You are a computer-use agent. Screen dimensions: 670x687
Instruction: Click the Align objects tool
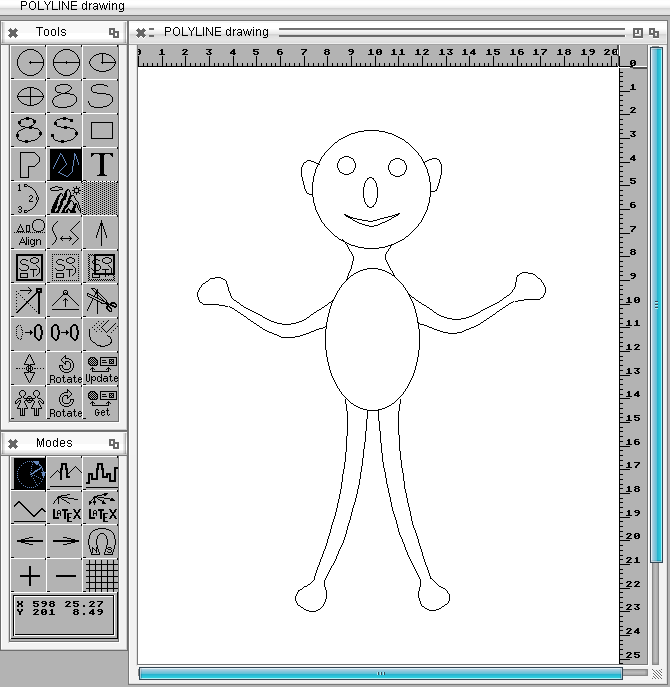(x=30, y=233)
